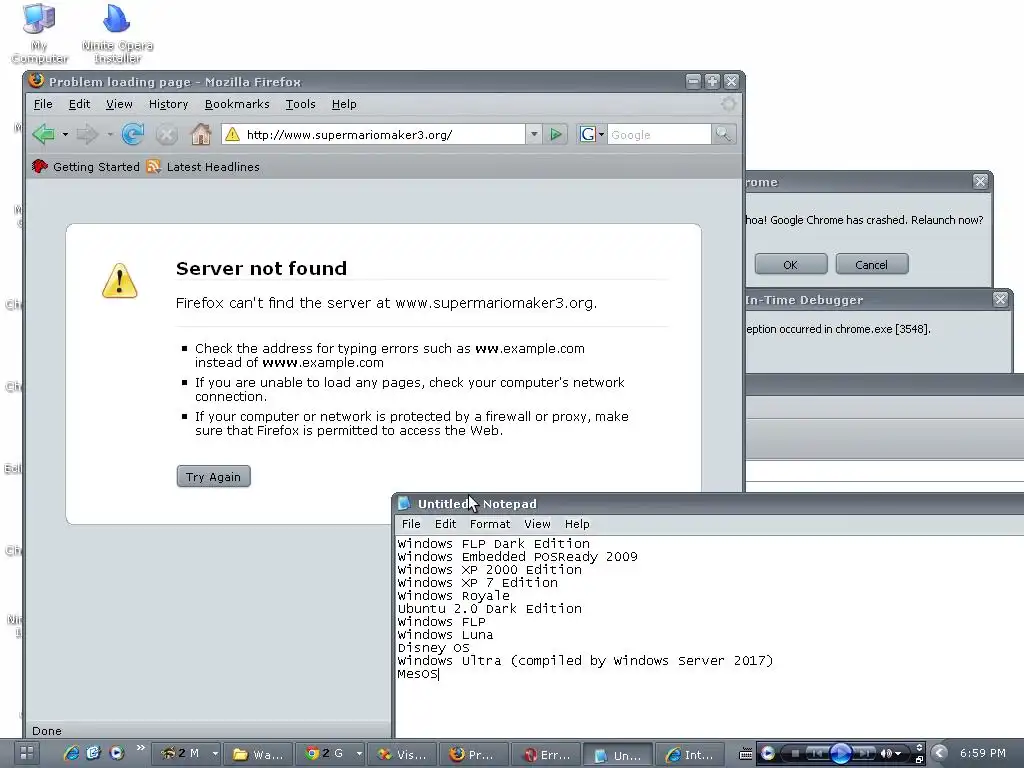The height and width of the screenshot is (768, 1024).
Task: Open Notepad View menu
Action: click(x=537, y=524)
